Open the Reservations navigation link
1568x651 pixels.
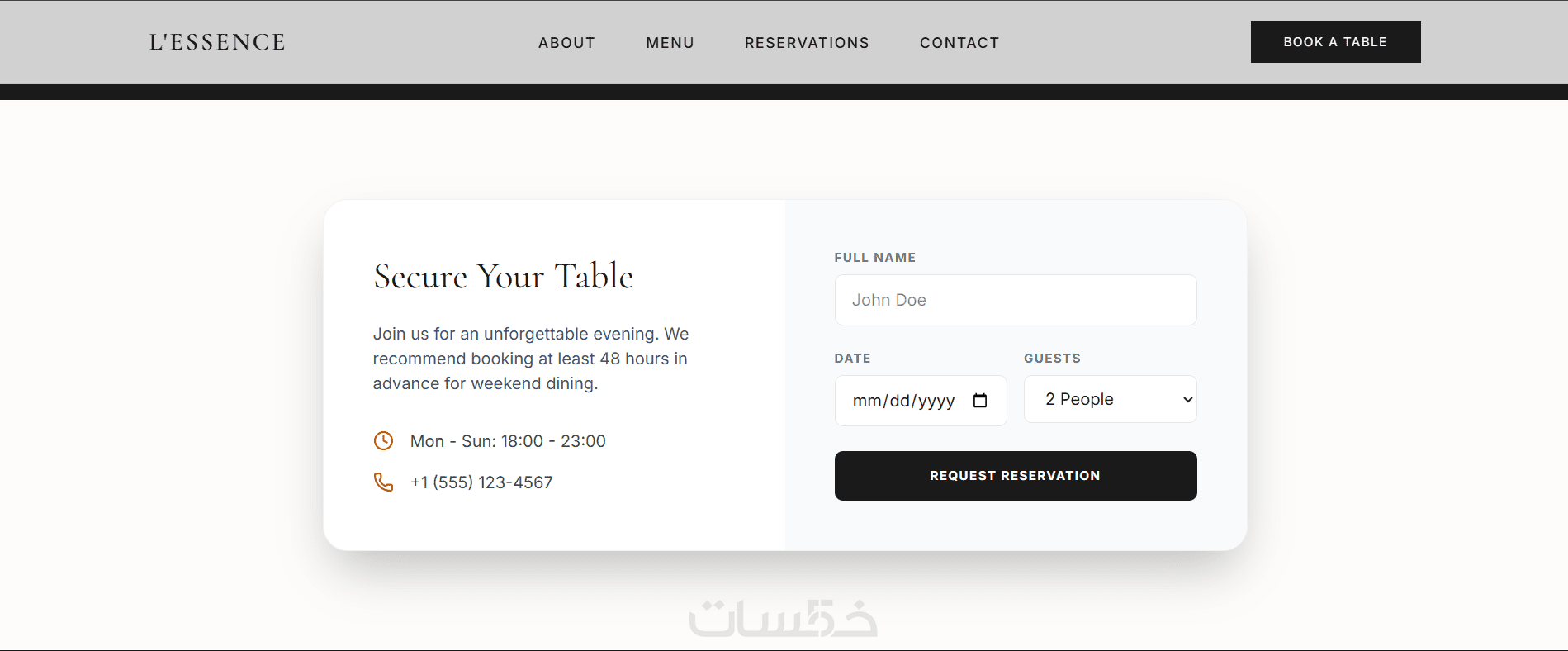tap(807, 43)
